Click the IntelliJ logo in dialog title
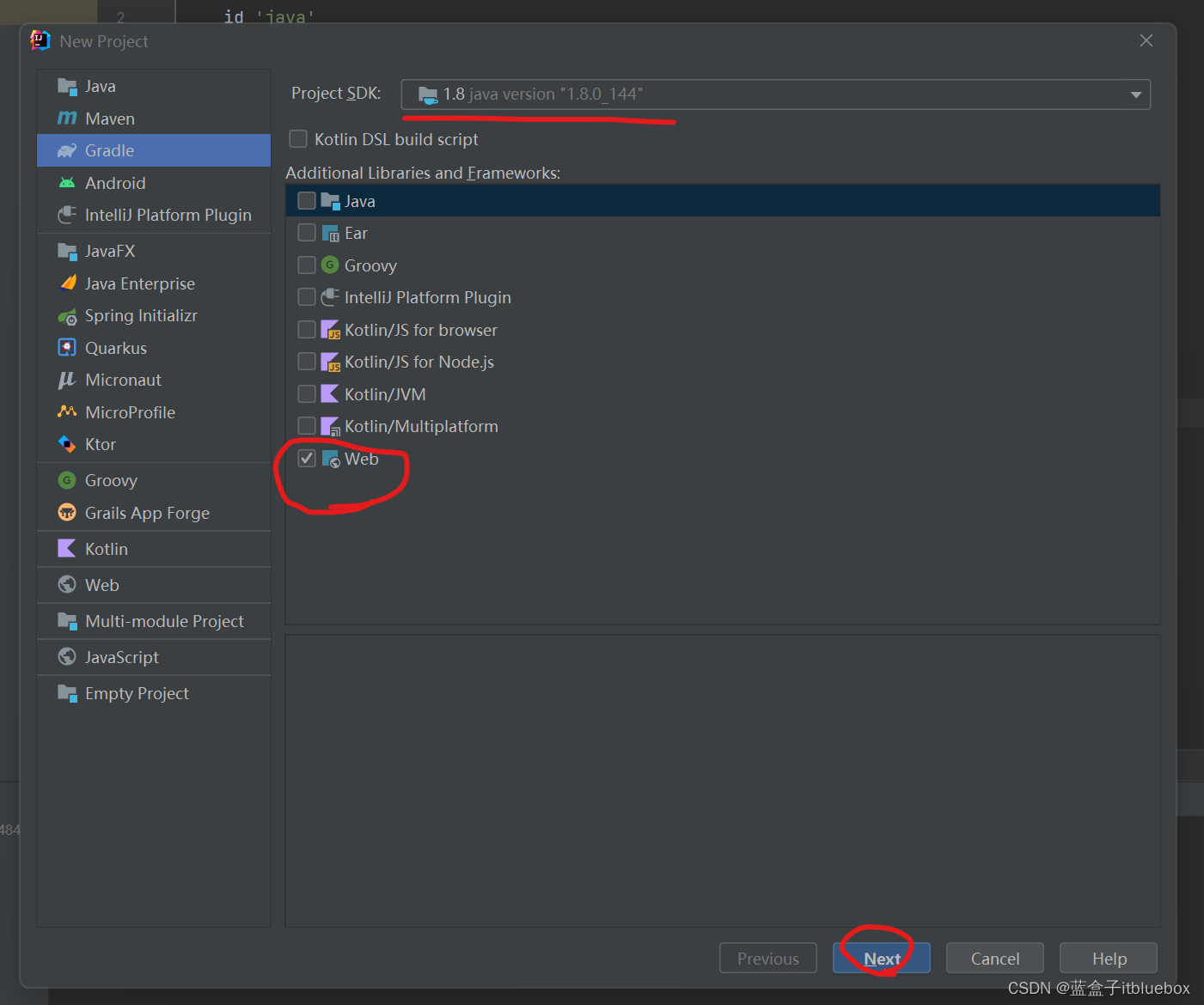1204x1005 pixels. (x=40, y=40)
